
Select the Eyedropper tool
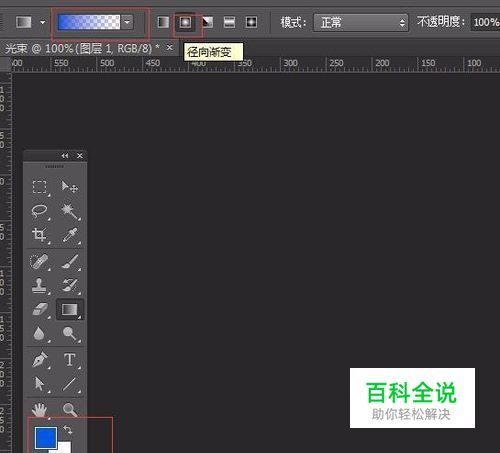[70, 235]
